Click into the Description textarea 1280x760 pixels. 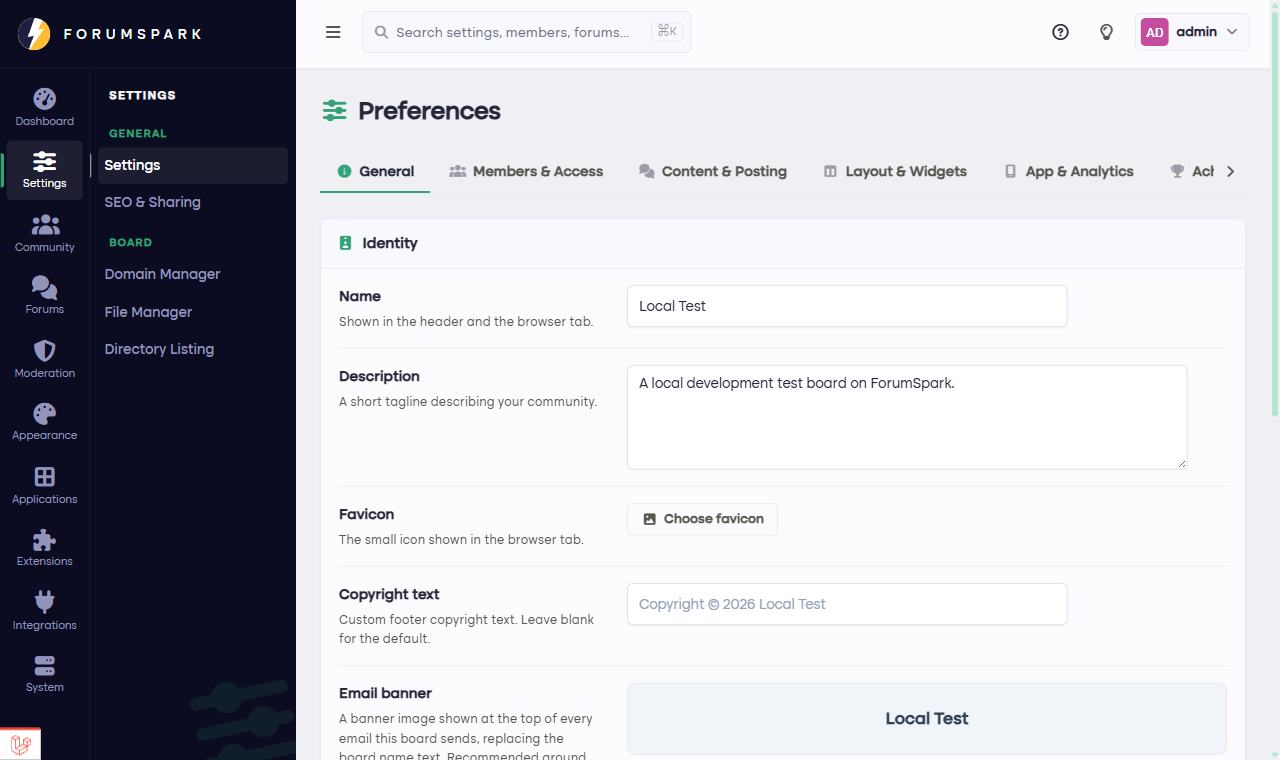907,417
